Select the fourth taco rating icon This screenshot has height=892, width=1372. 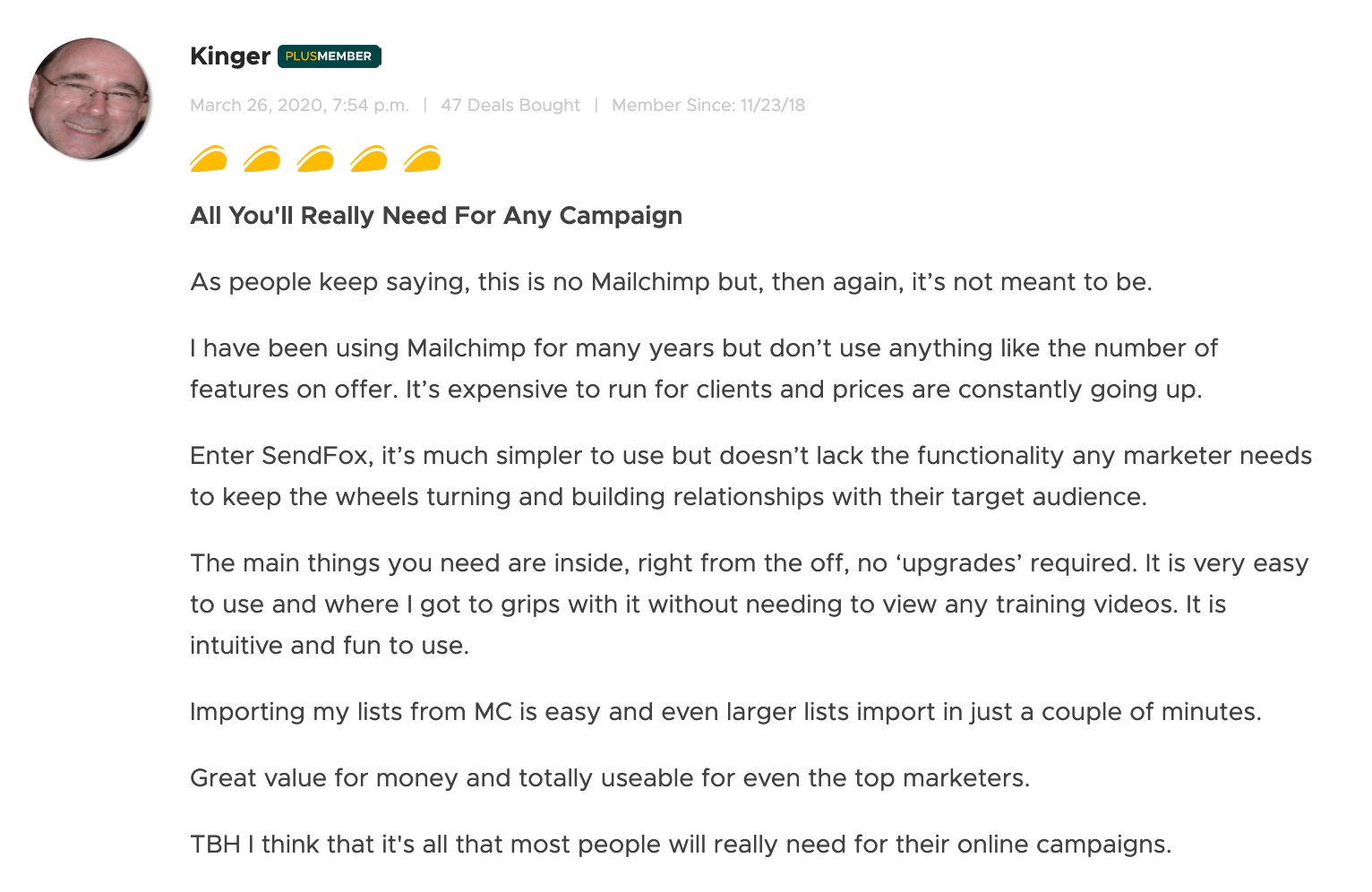tap(369, 159)
